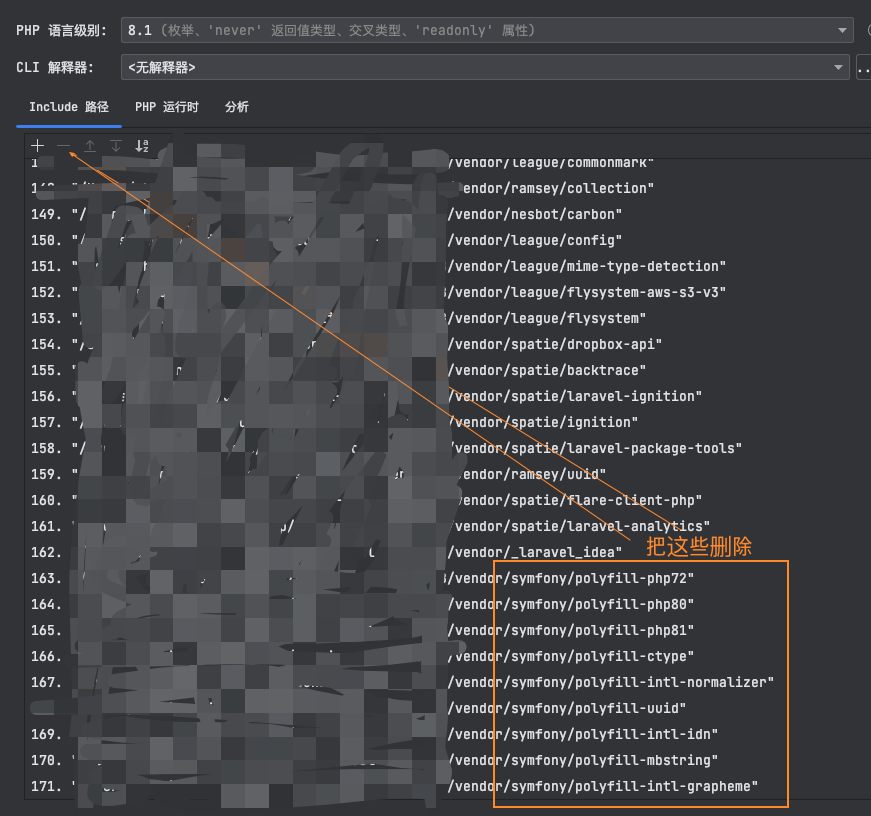The width and height of the screenshot is (871, 816).
Task: Select the symfony/polyfill-intl-idn row
Action: pyautogui.click(x=448, y=734)
